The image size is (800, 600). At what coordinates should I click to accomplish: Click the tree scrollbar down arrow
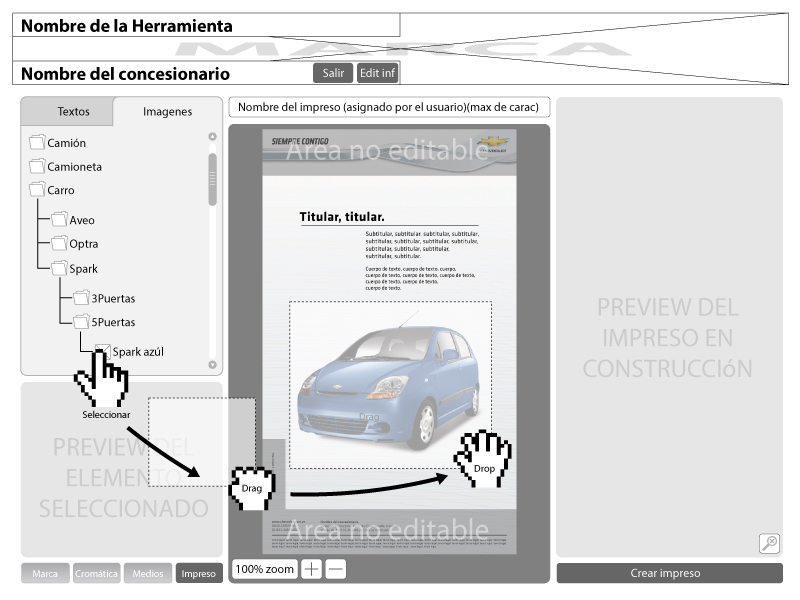click(x=213, y=364)
